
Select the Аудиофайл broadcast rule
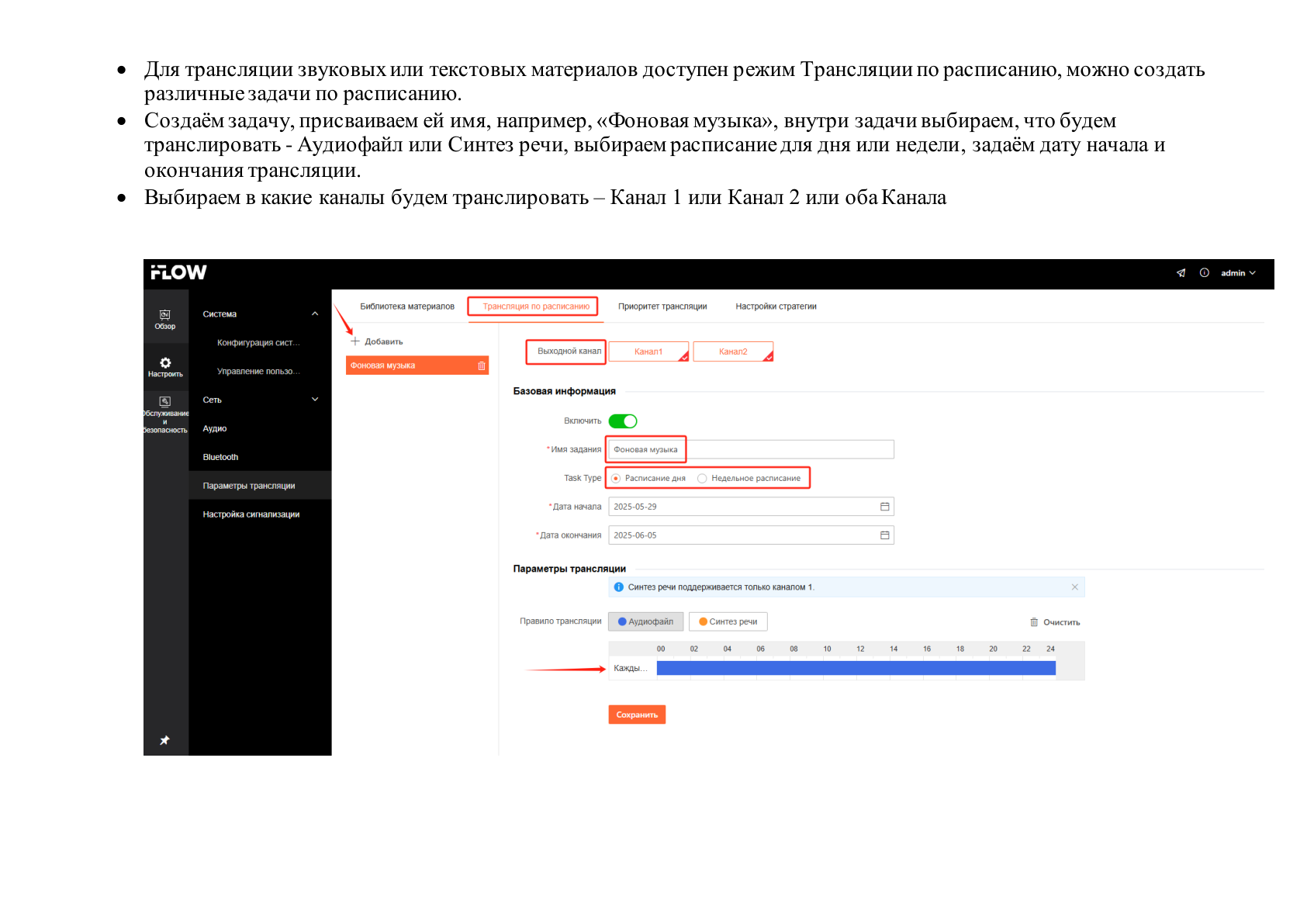point(645,621)
